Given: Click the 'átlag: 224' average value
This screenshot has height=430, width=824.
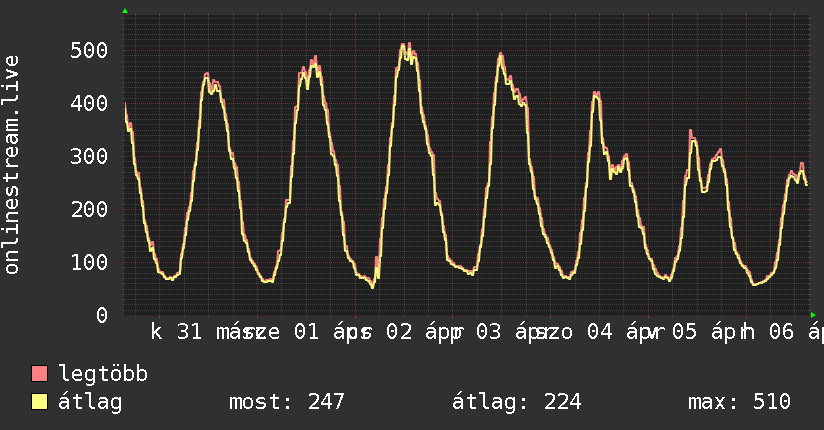Looking at the screenshot, I should click(x=515, y=402).
